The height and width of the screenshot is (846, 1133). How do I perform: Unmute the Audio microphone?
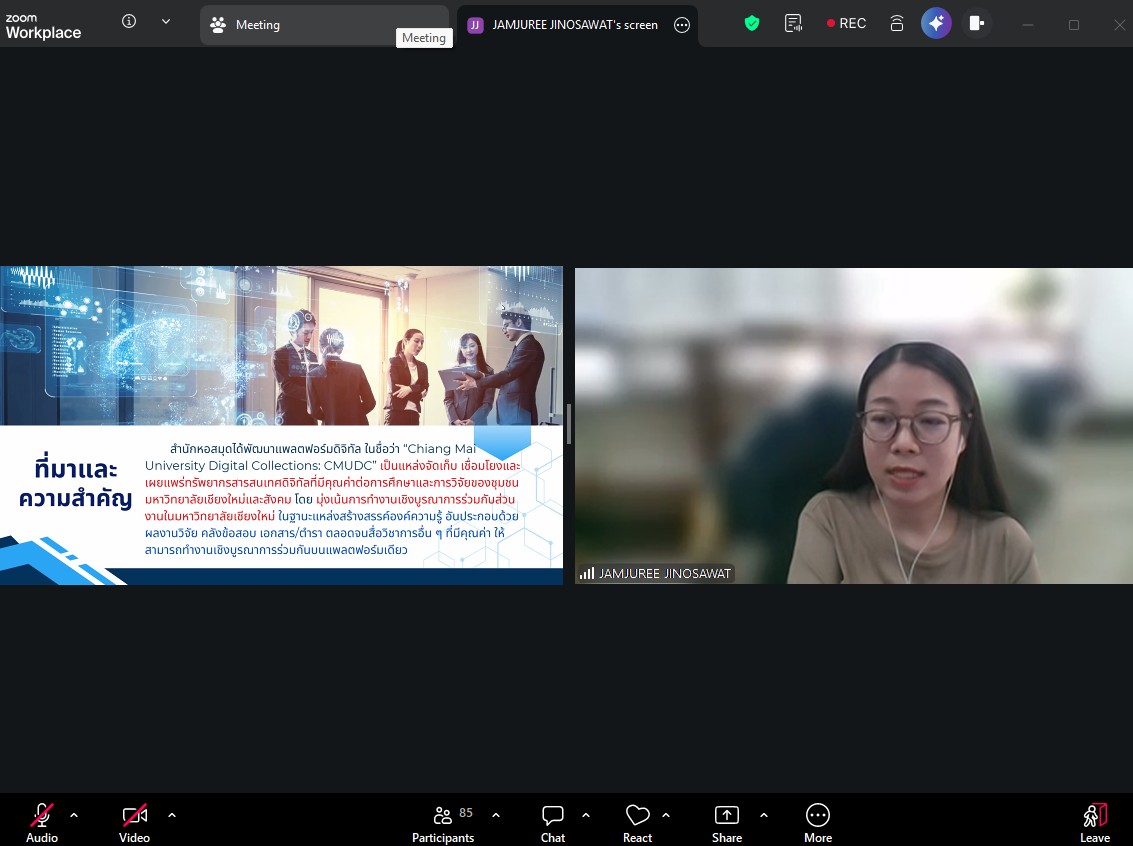(42, 824)
